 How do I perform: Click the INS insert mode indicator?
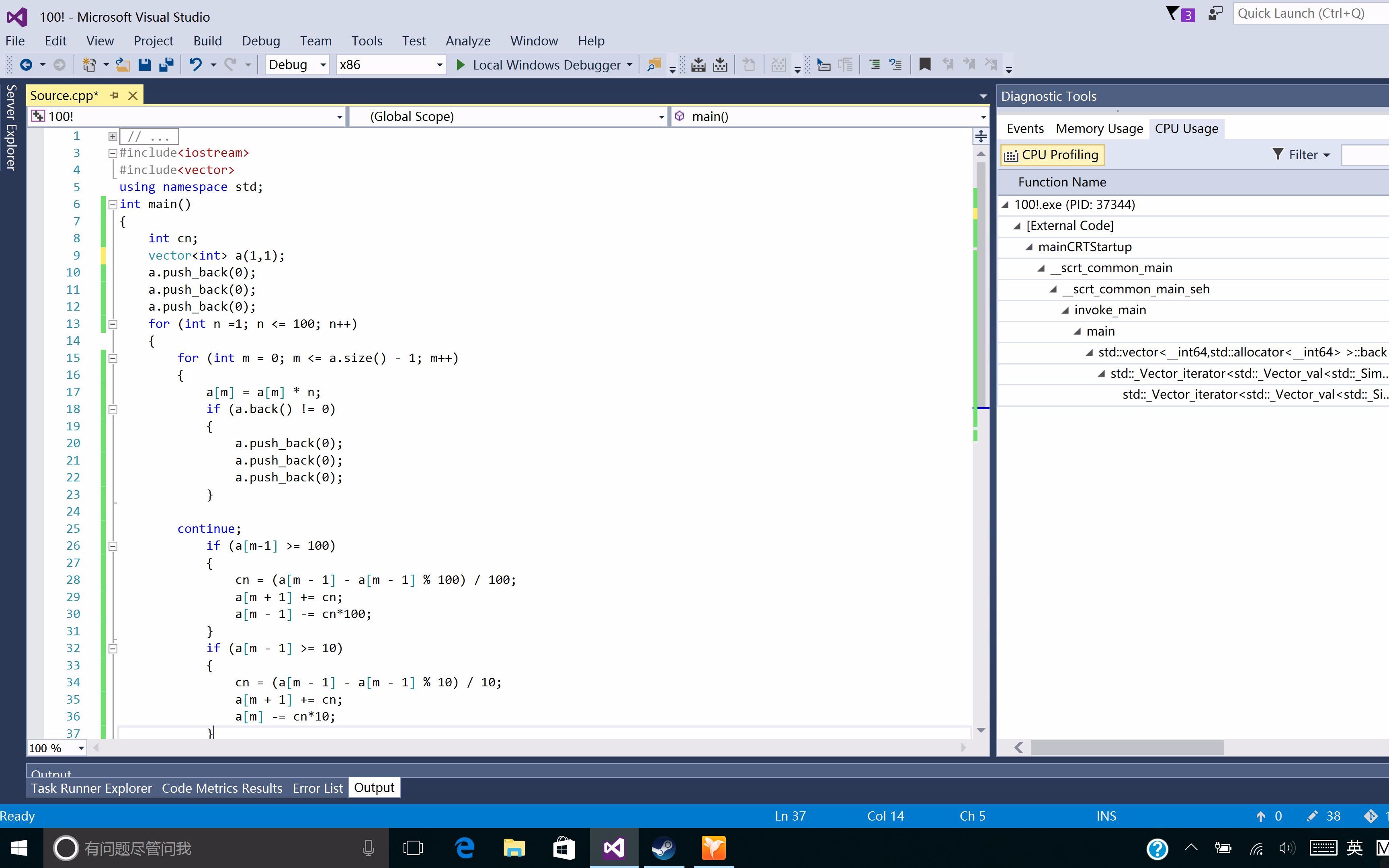pyautogui.click(x=1106, y=816)
